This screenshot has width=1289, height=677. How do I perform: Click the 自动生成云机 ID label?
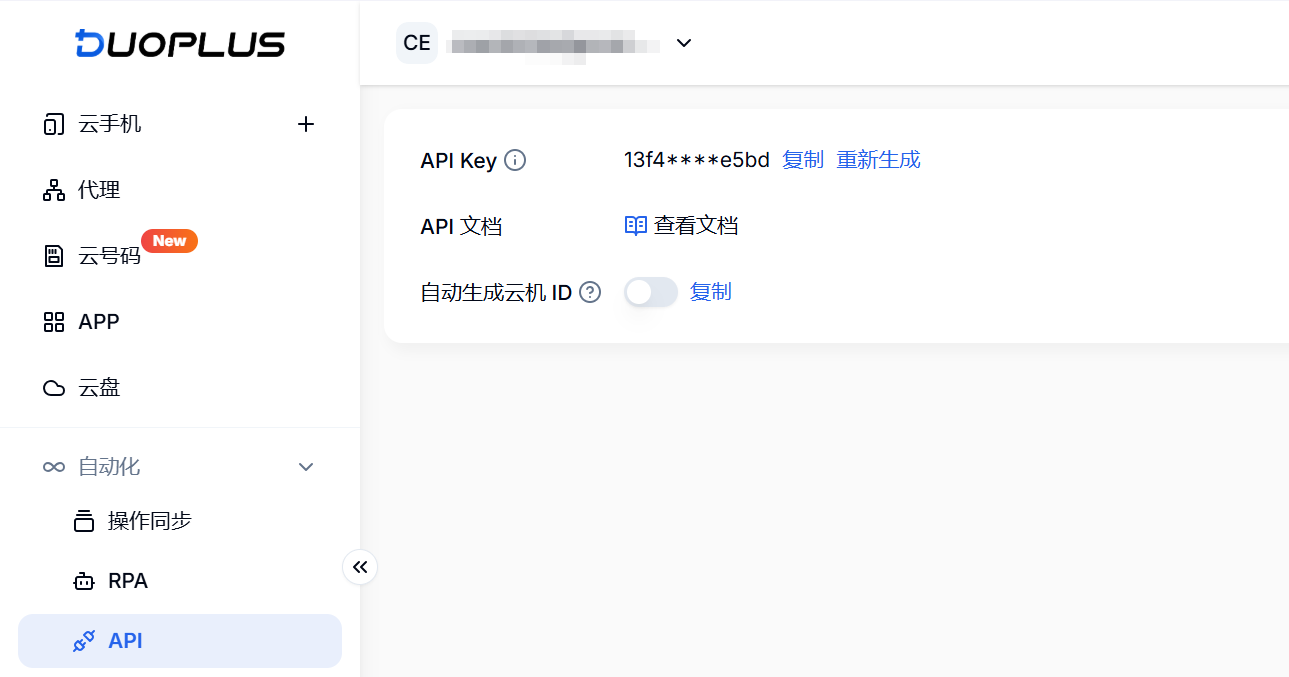point(496,293)
